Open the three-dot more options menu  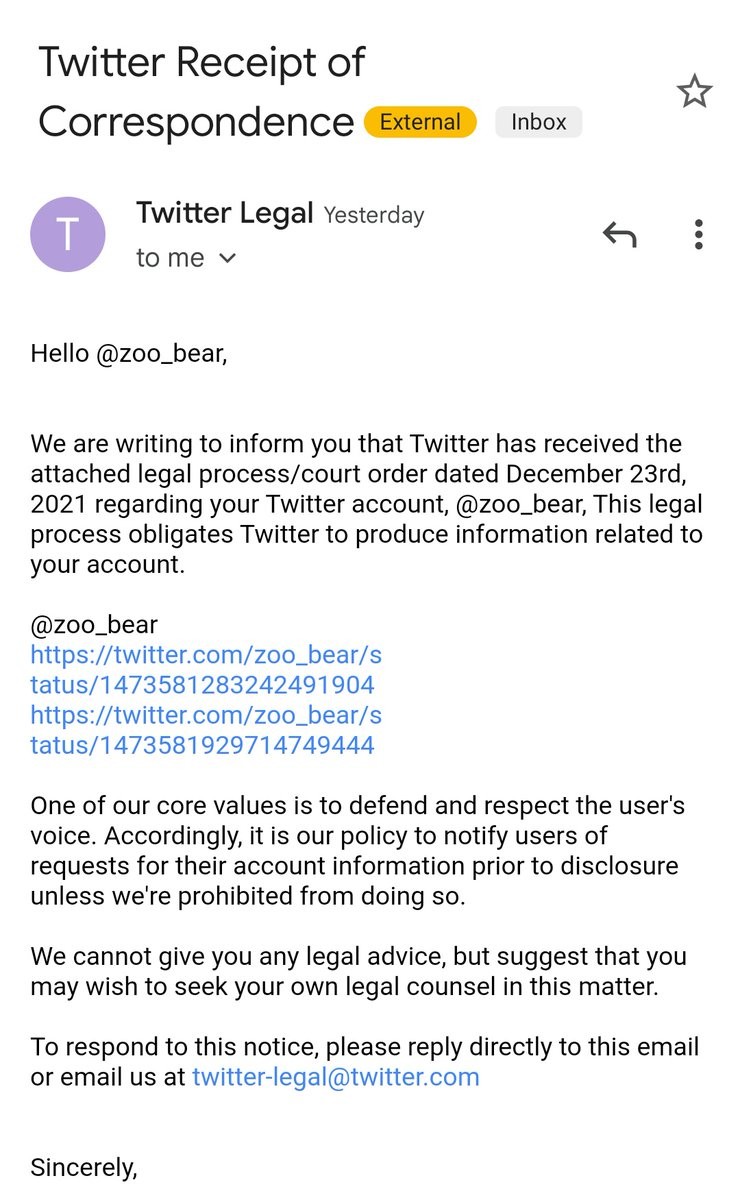(698, 235)
